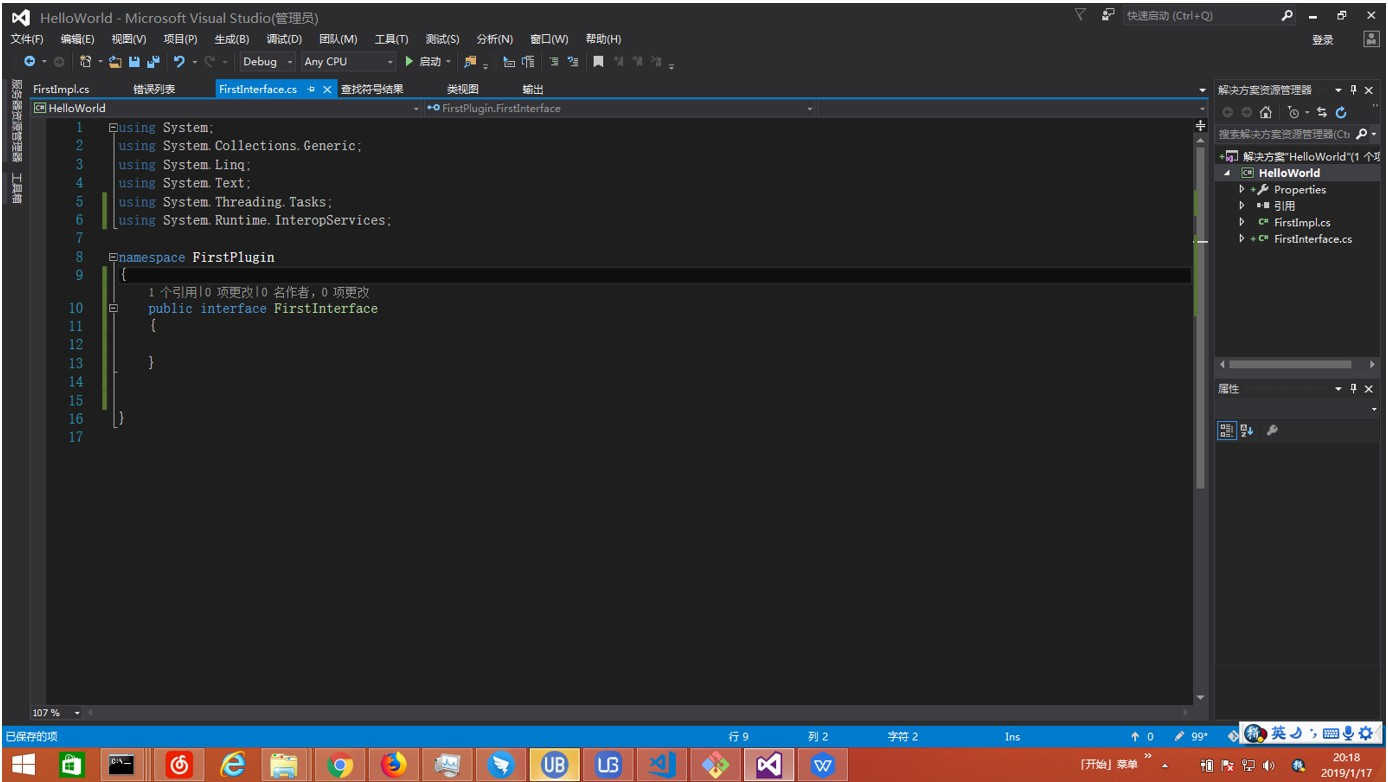Screen dimensions: 1388x782
Task: Auto-hide pin for the 属性 panel
Action: (x=1354, y=389)
